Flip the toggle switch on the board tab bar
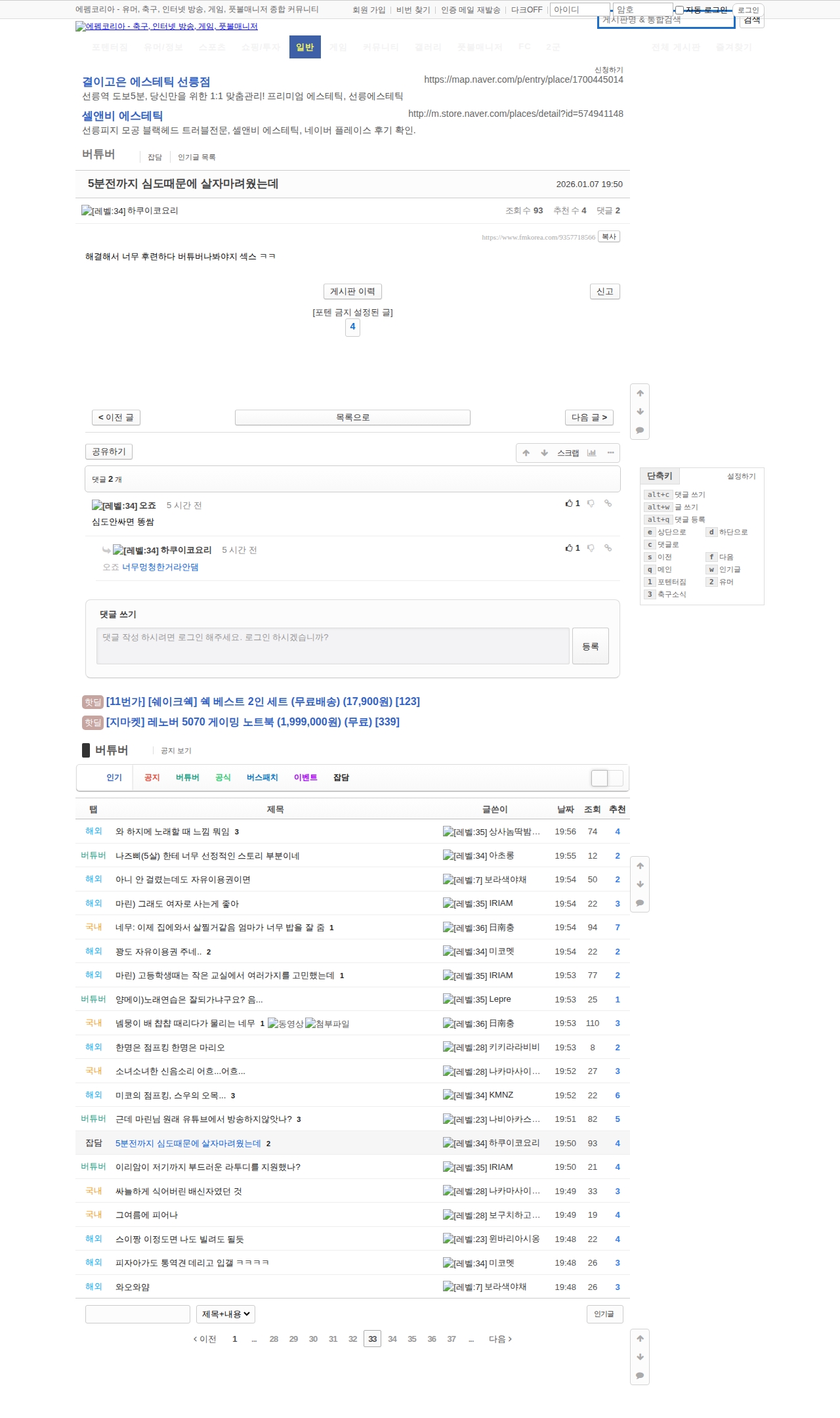The height and width of the screenshot is (1418, 840). (x=607, y=778)
